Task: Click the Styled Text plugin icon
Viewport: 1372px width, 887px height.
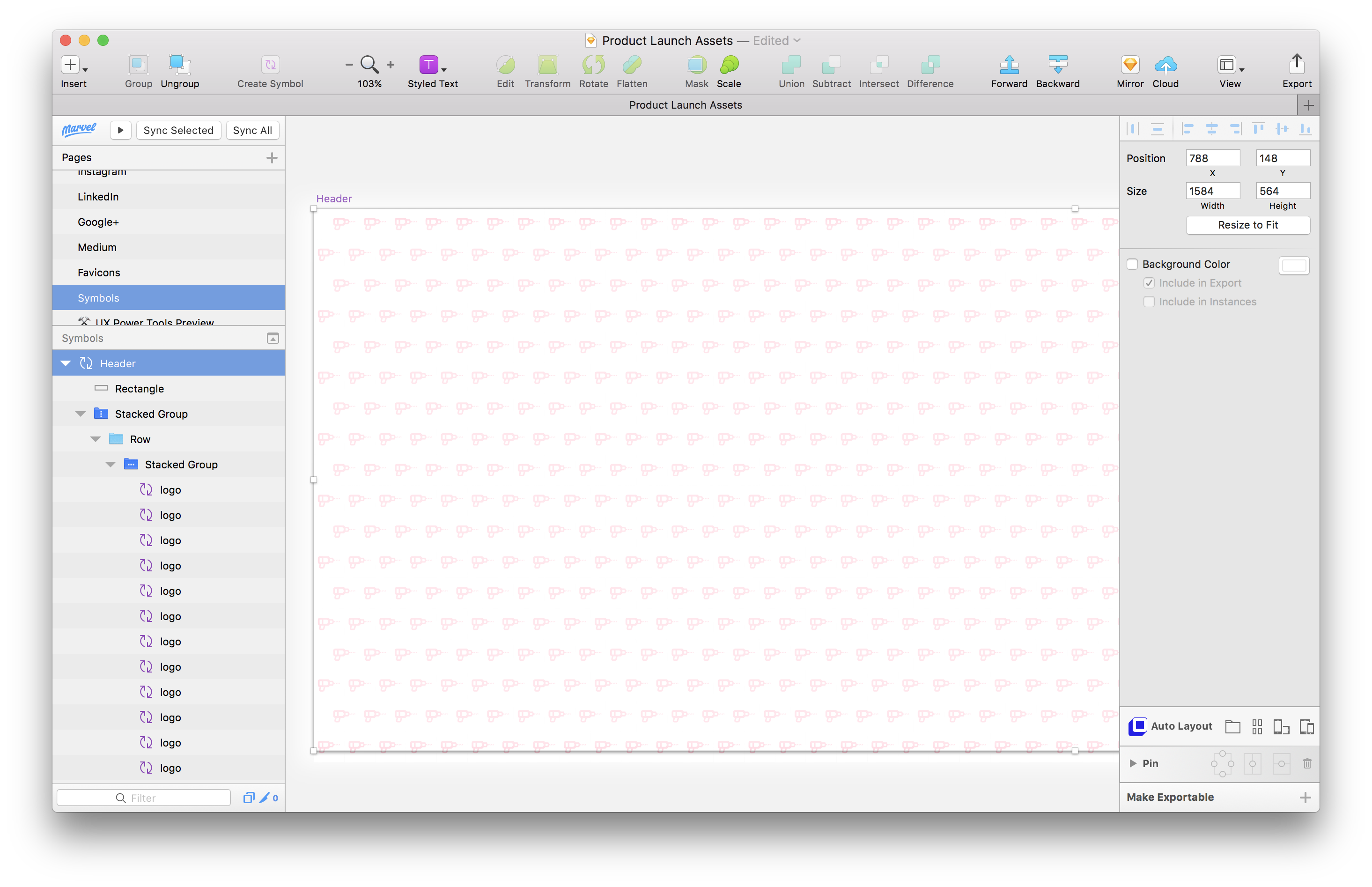Action: point(429,65)
